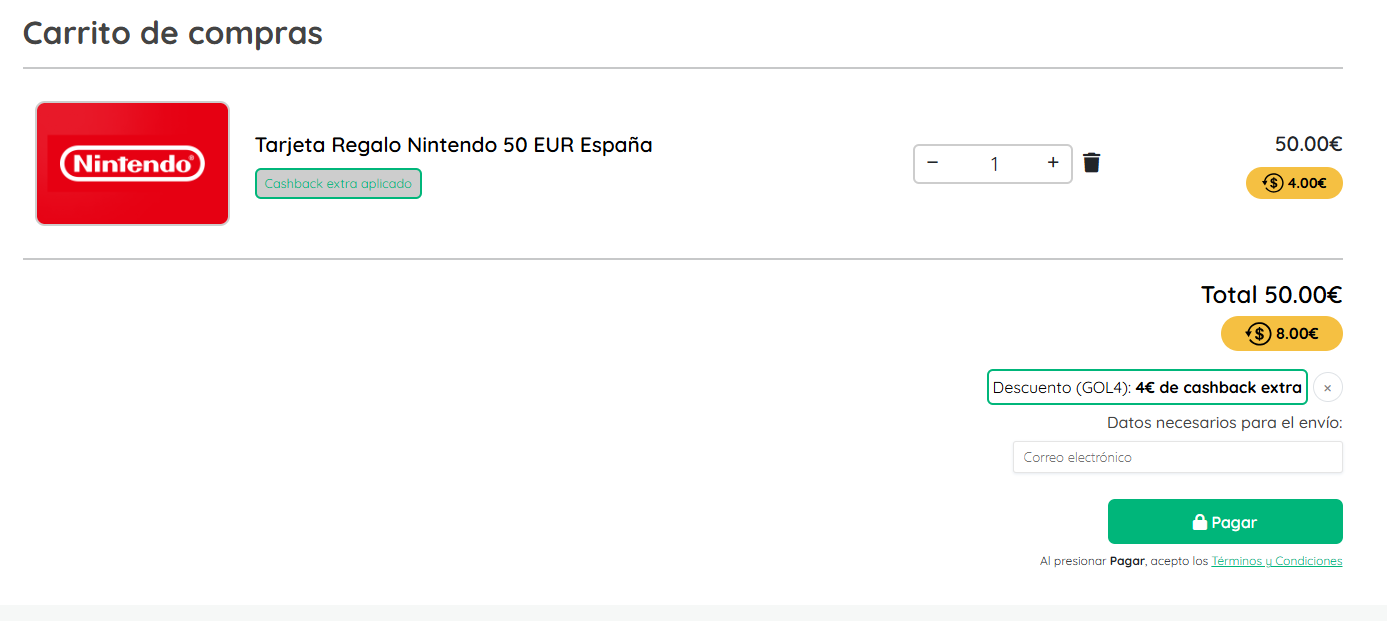Click the quantity field showing 1
1387x621 pixels.
pyautogui.click(x=993, y=164)
